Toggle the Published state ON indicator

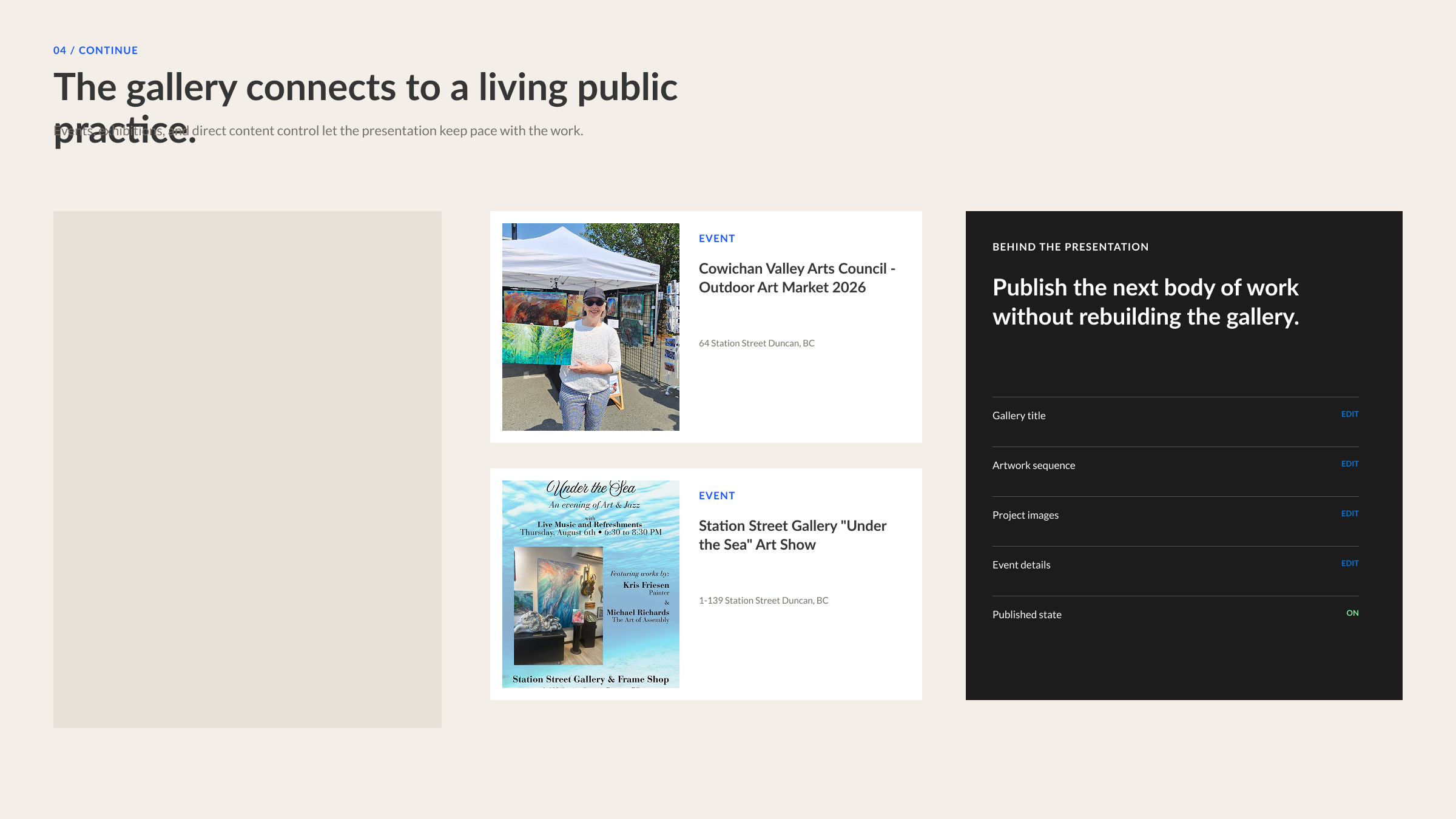[1352, 613]
